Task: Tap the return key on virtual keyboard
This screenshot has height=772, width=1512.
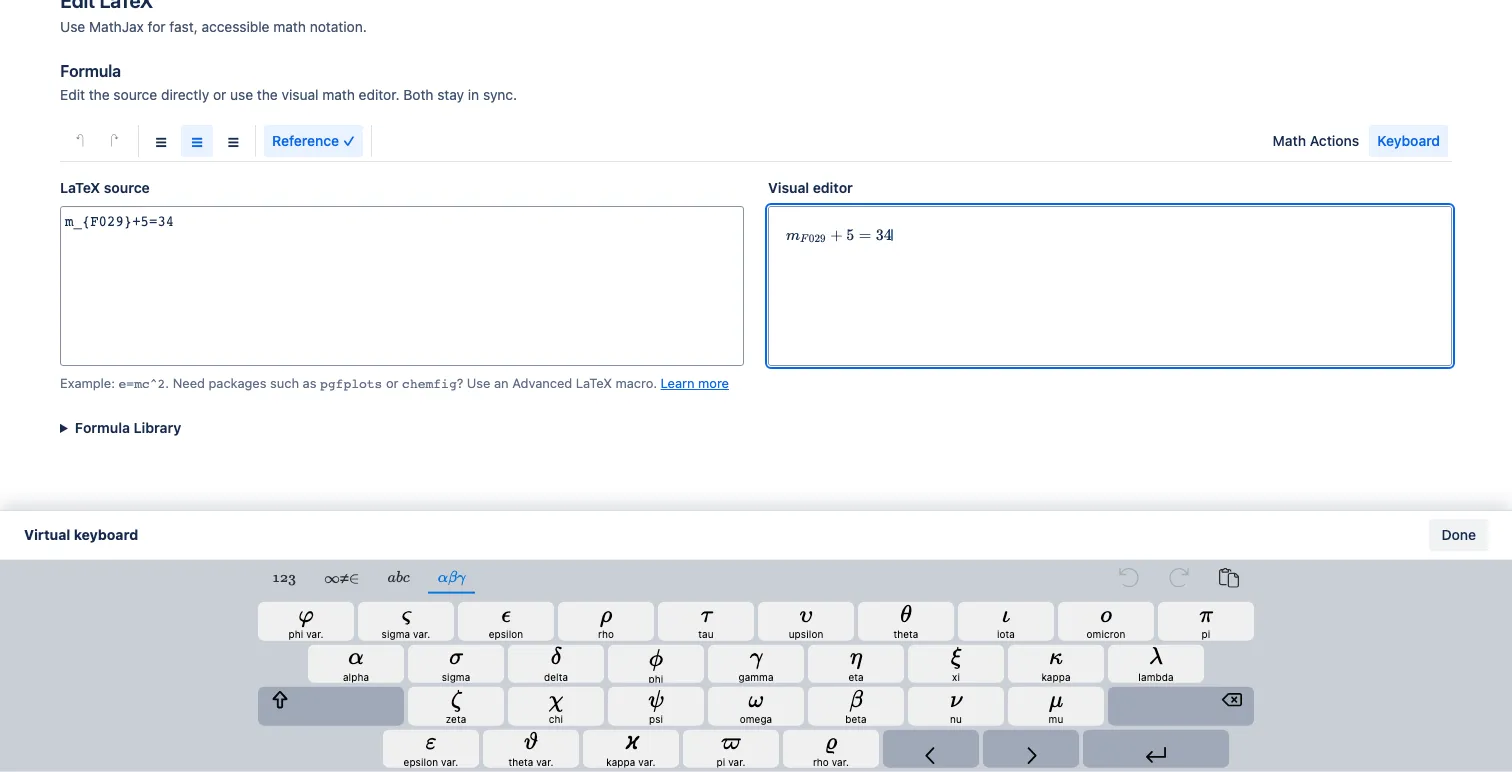Action: (1156, 749)
